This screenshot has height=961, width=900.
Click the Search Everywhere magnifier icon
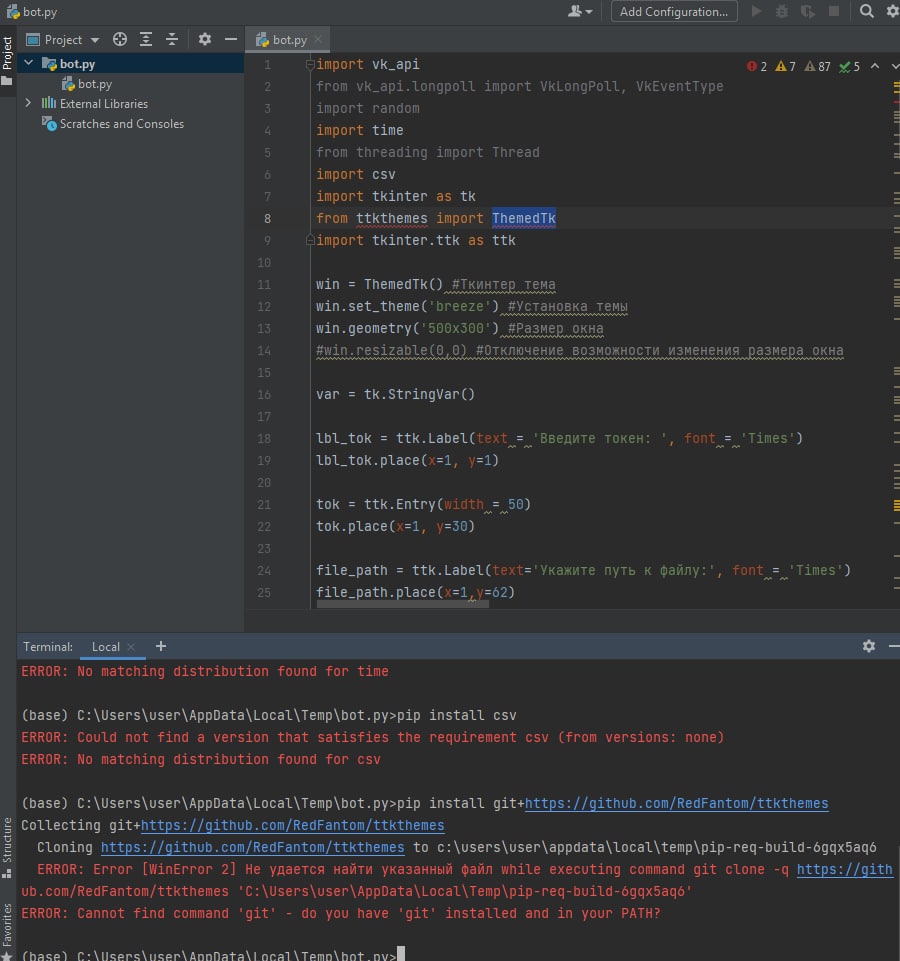pyautogui.click(x=866, y=11)
